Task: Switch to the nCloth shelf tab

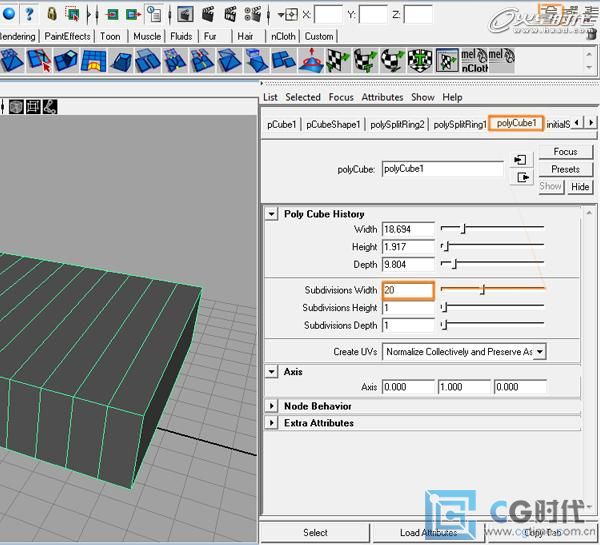Action: coord(283,36)
